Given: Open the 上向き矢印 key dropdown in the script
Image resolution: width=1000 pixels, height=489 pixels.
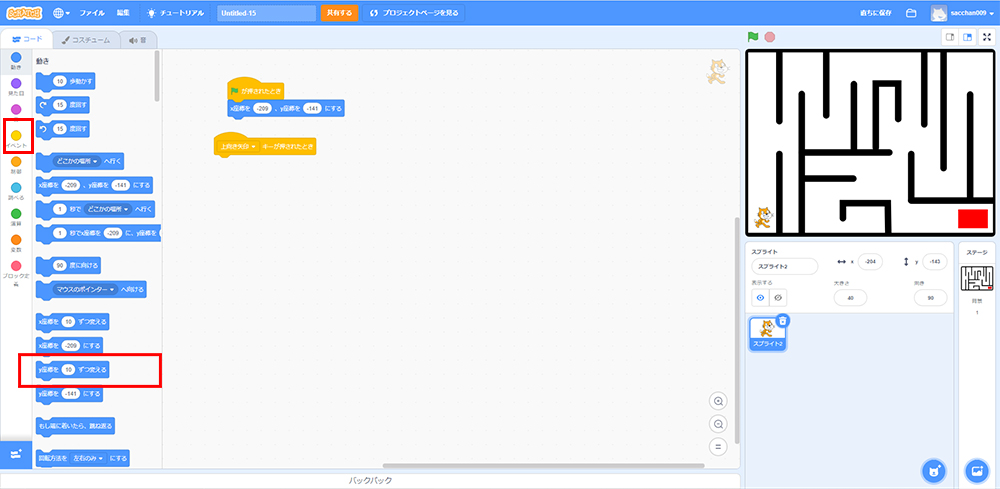Looking at the screenshot, I should tap(254, 147).
